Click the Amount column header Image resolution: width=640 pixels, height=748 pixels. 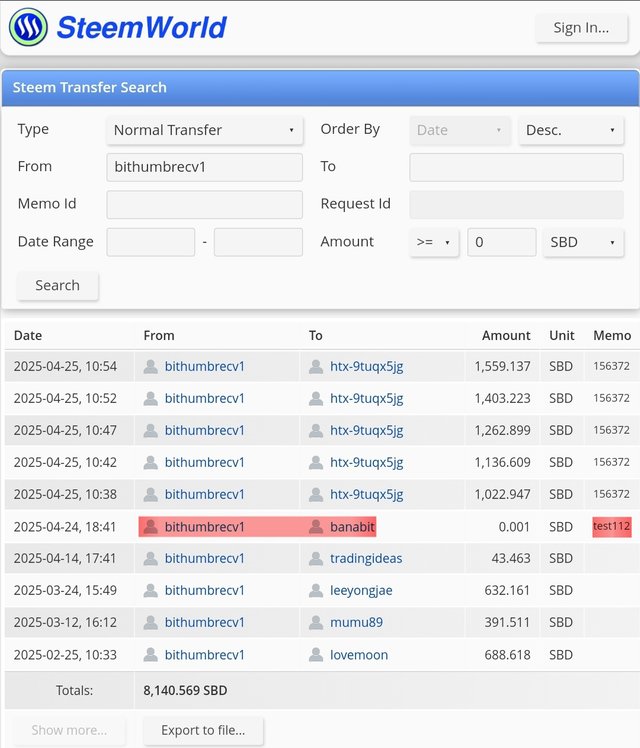pos(506,335)
